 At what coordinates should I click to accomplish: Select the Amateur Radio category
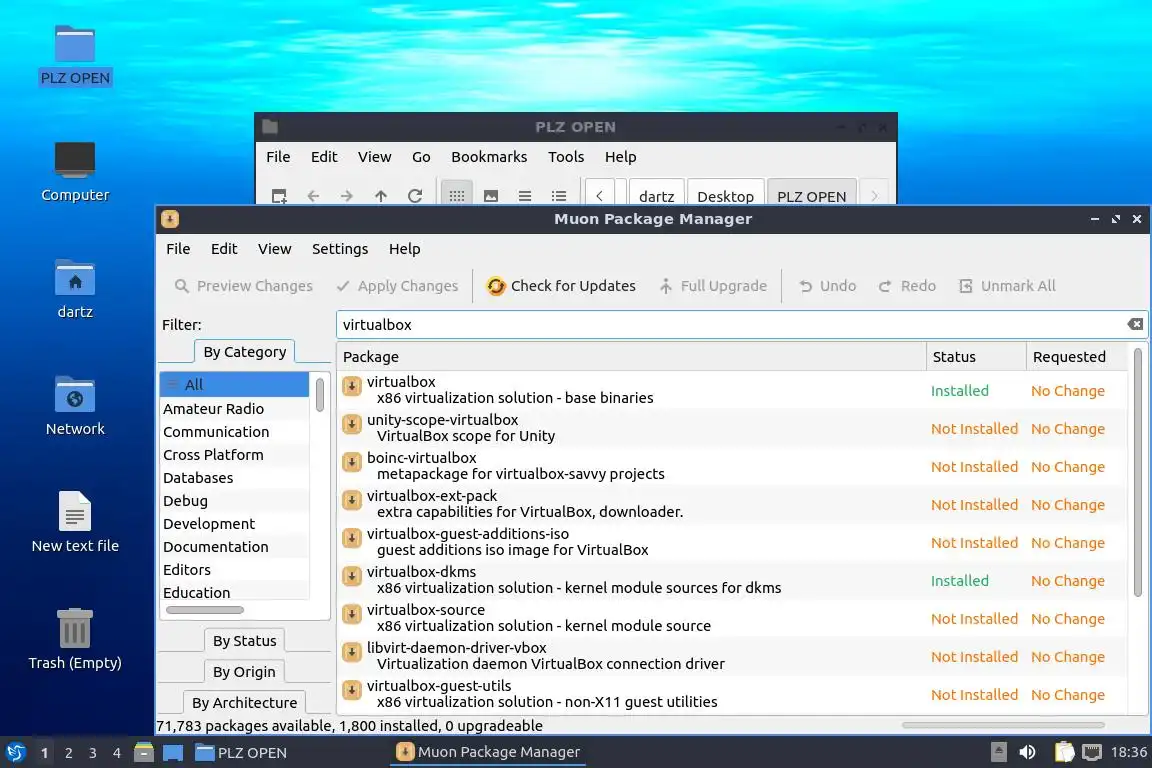234,409
